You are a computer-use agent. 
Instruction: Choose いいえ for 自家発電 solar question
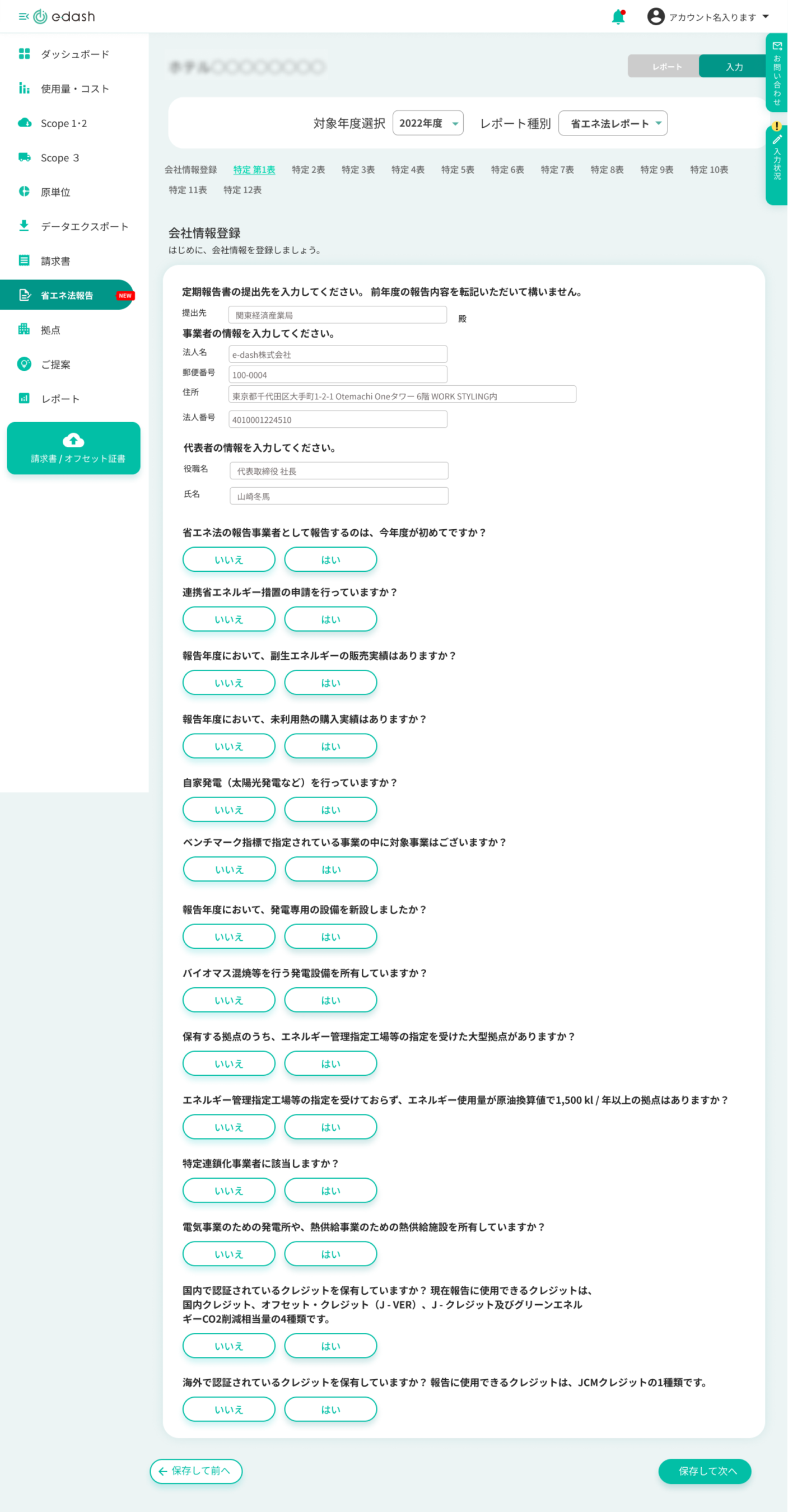[229, 809]
